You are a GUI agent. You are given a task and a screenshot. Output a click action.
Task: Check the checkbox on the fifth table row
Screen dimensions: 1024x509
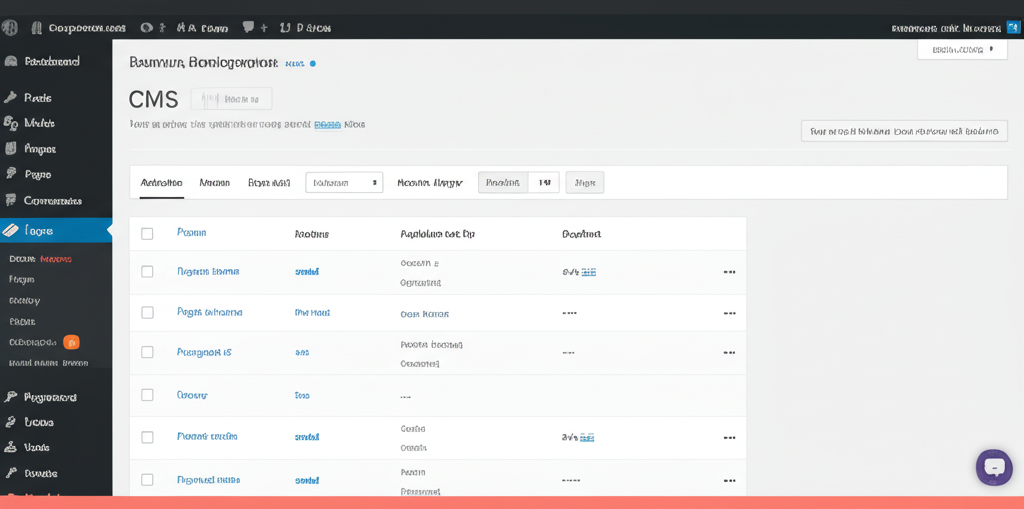click(x=147, y=436)
